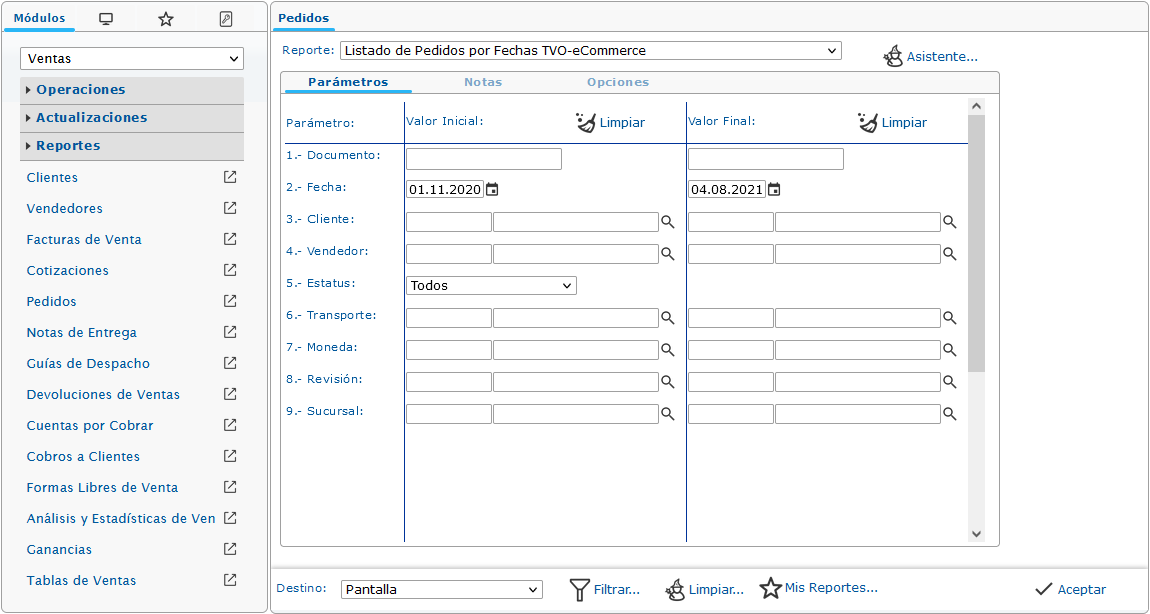Open Análisis y Estadísticas external link icon
This screenshot has width=1150, height=614.
coord(230,518)
